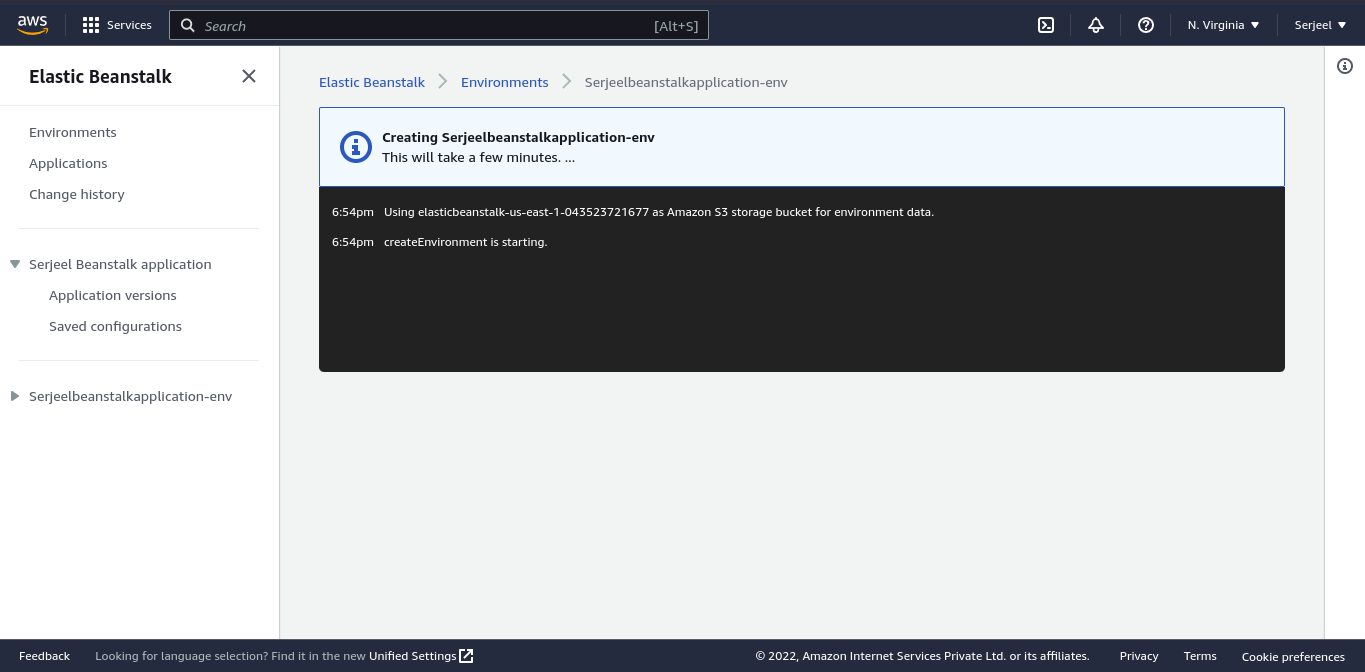The image size is (1365, 672).
Task: Open the info panel icon on right
Action: pyautogui.click(x=1345, y=66)
